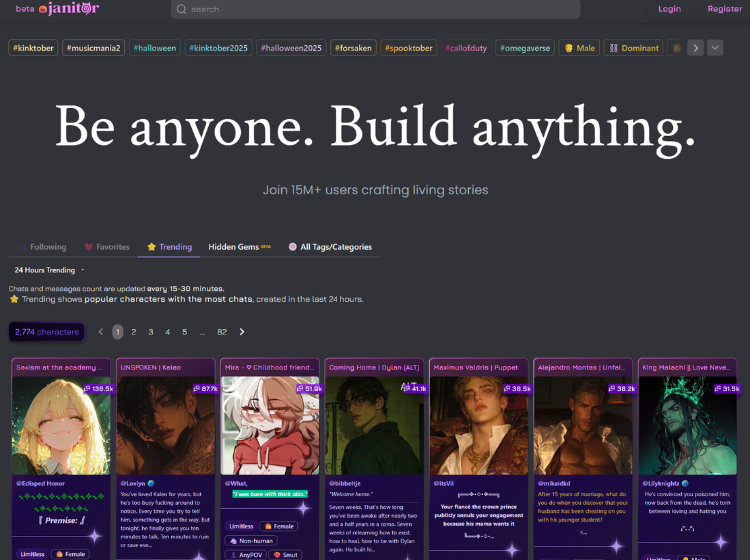The image size is (750, 560).
Task: Click inside the search input field
Action: [x=380, y=9]
